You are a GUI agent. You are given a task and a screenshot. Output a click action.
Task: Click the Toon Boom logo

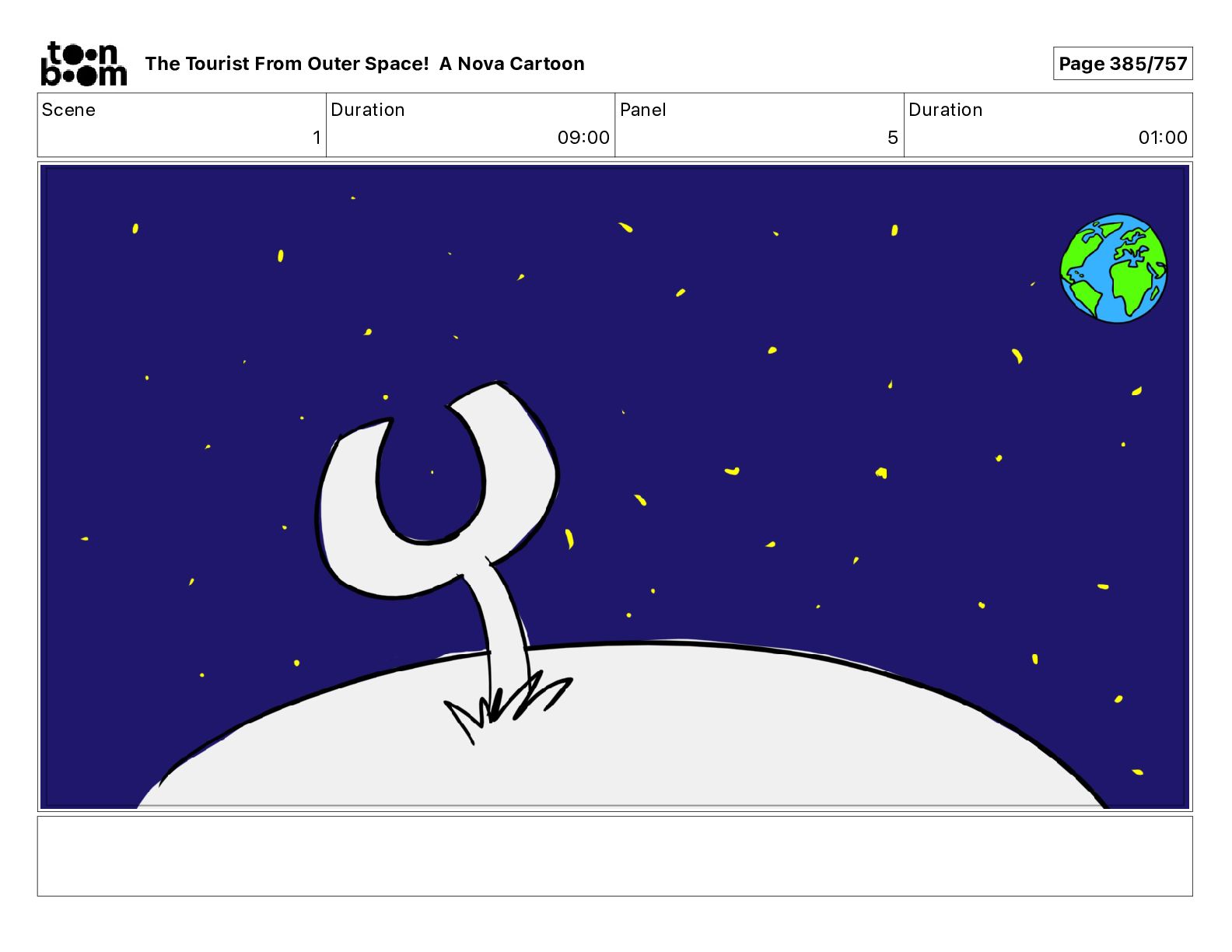coord(83,63)
